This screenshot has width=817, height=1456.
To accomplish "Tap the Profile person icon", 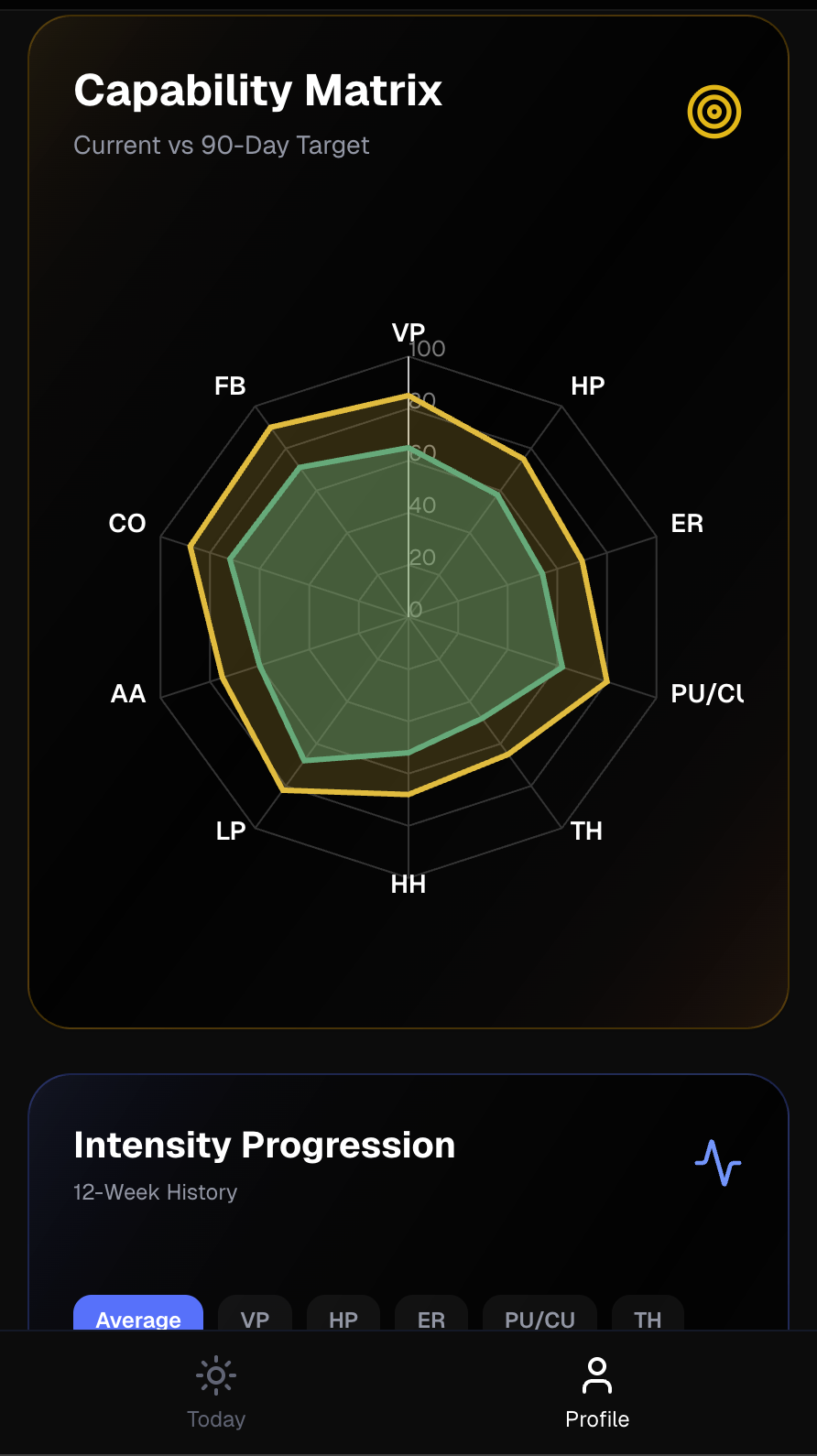I will (597, 1375).
